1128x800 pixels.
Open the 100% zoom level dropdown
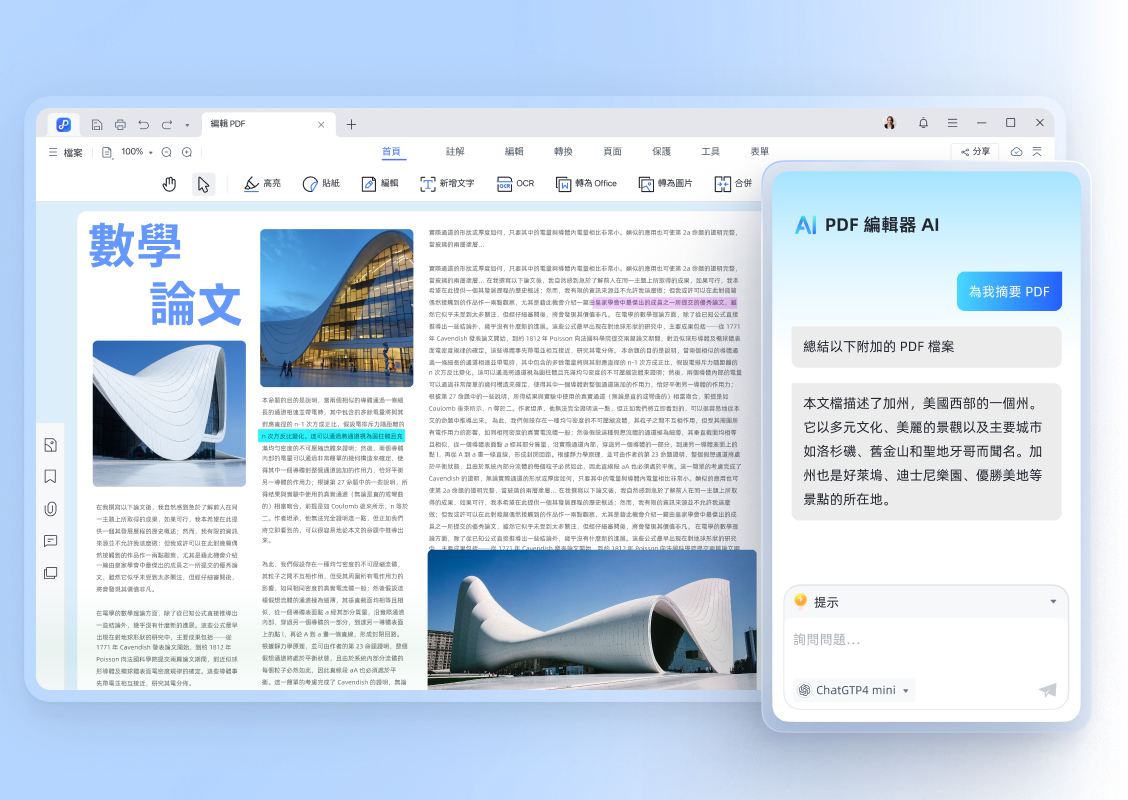(x=137, y=152)
